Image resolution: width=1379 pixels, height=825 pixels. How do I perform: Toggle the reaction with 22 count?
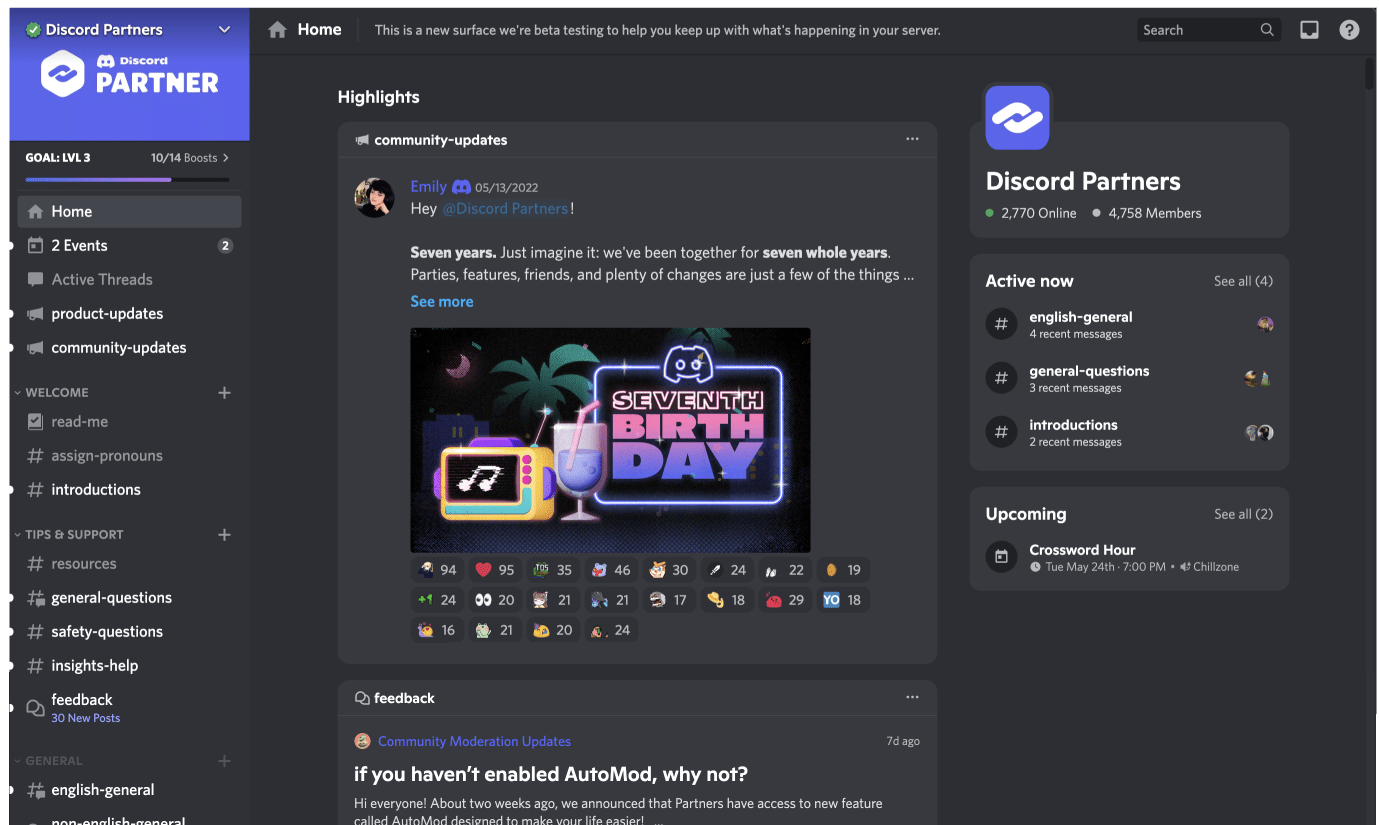click(x=785, y=570)
